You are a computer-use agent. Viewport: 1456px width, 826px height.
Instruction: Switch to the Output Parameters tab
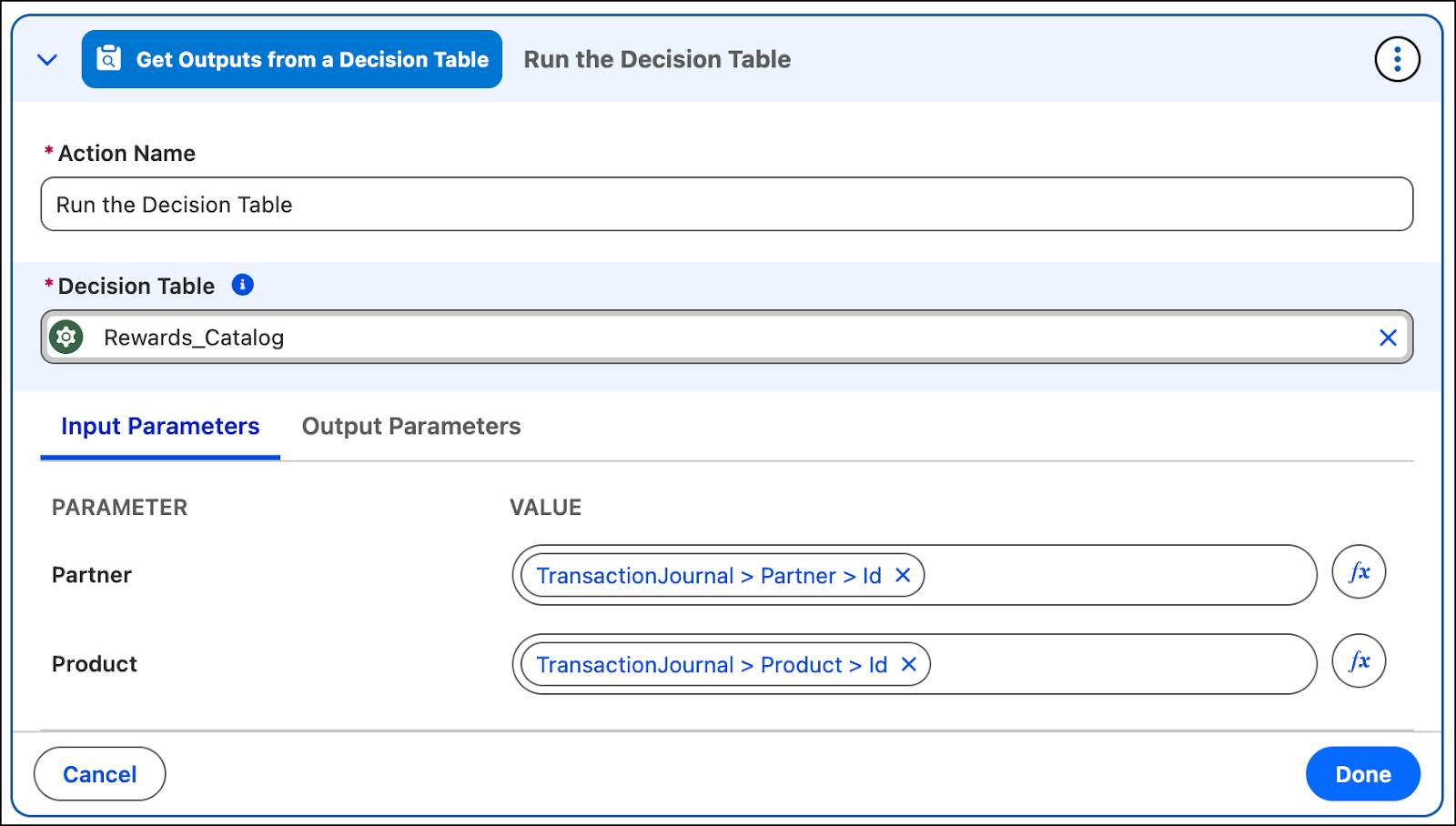(411, 427)
